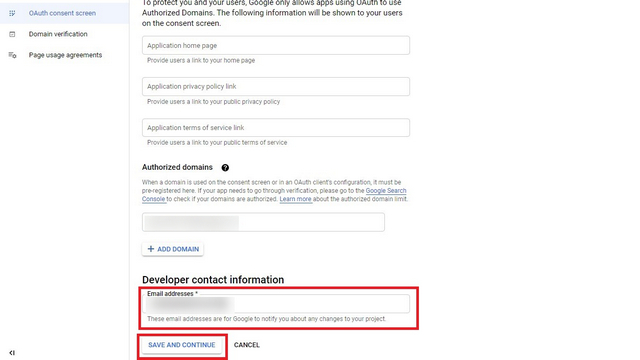Focus the Application home page field
Screen dimensions: 640x360
pyautogui.click(x=276, y=45)
